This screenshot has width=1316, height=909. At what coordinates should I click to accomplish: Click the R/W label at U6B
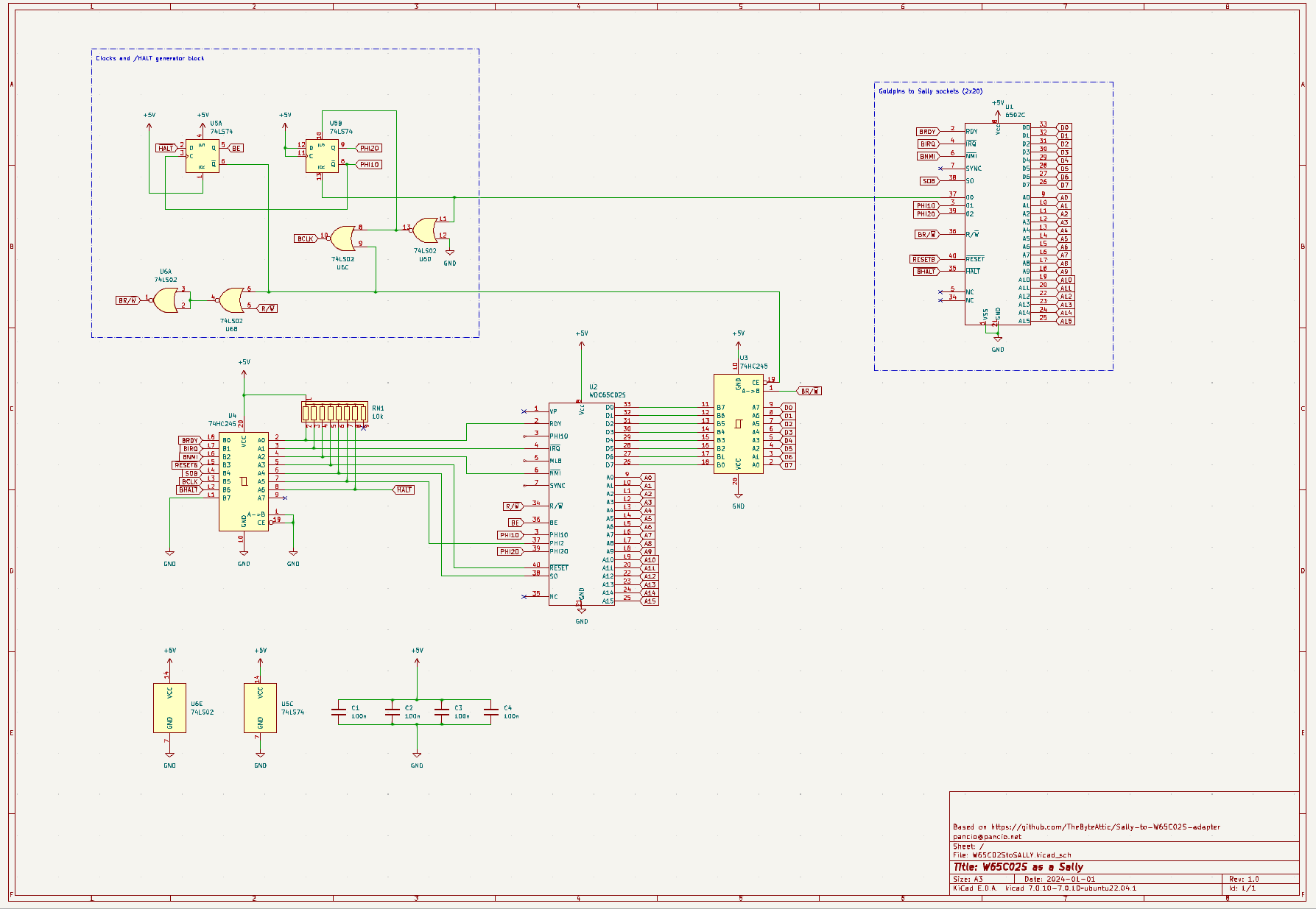(x=267, y=308)
